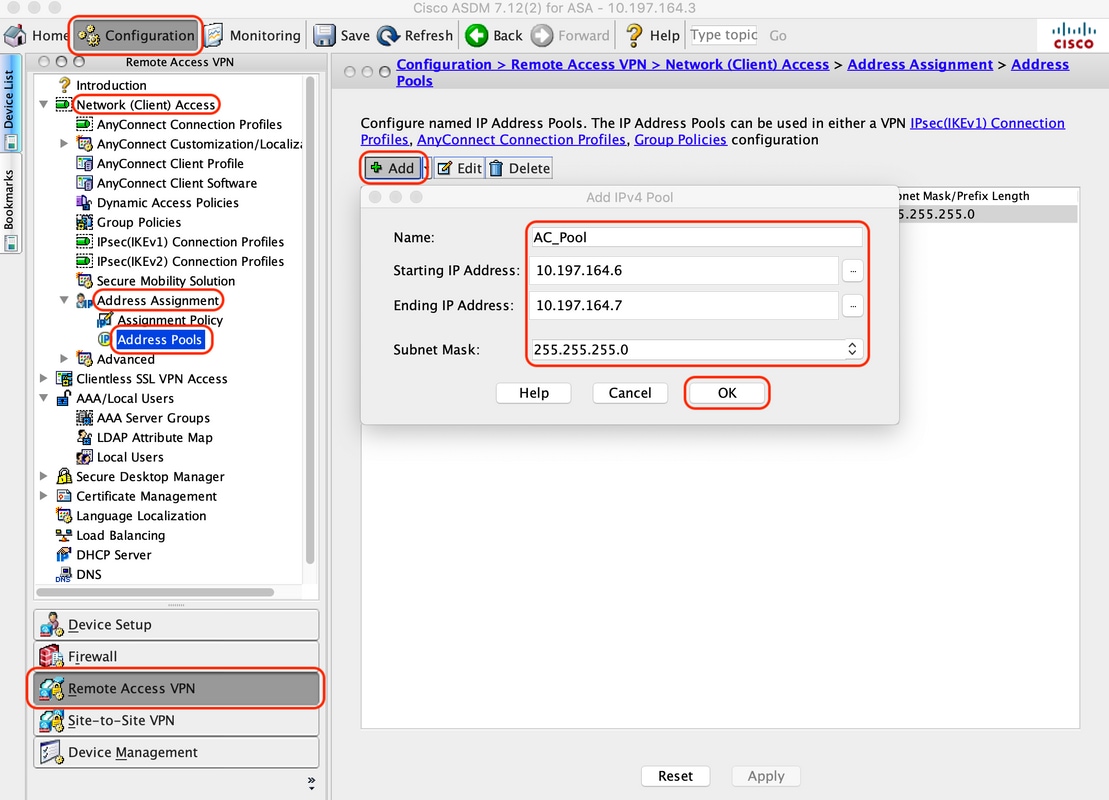Open the Home view icon
This screenshot has height=800, width=1109.
(x=15, y=35)
